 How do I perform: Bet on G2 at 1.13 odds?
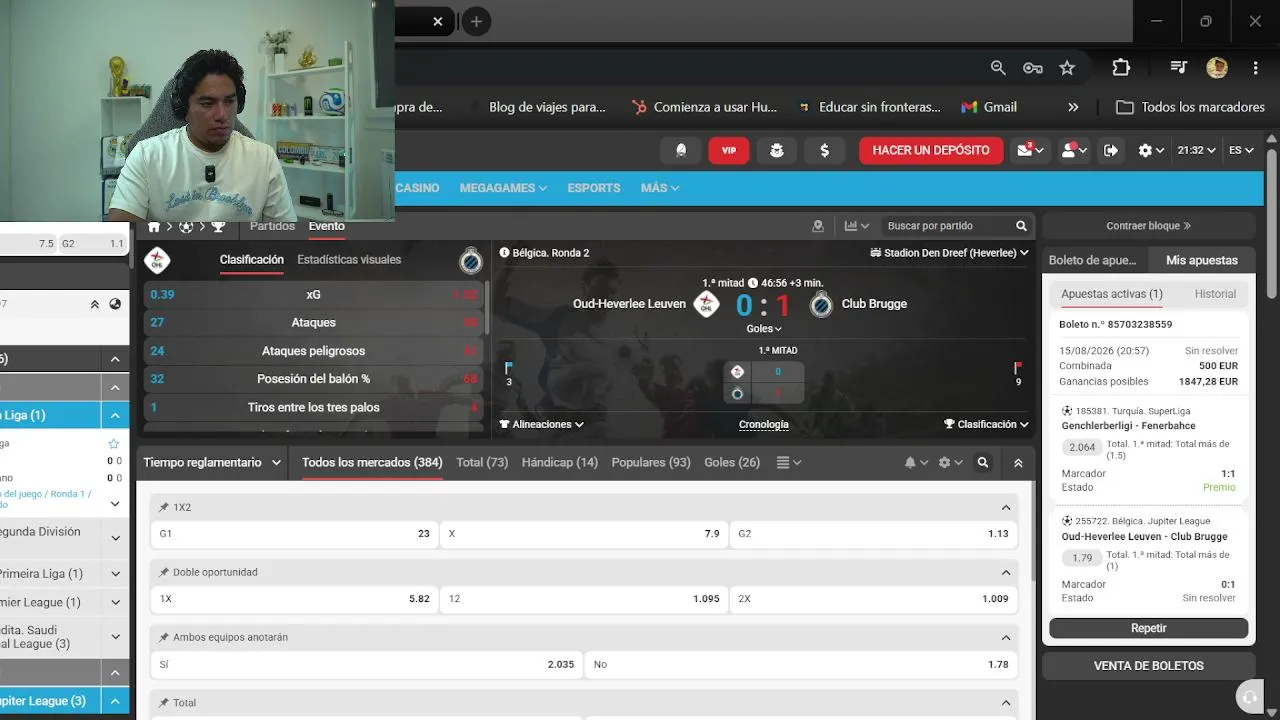click(873, 534)
